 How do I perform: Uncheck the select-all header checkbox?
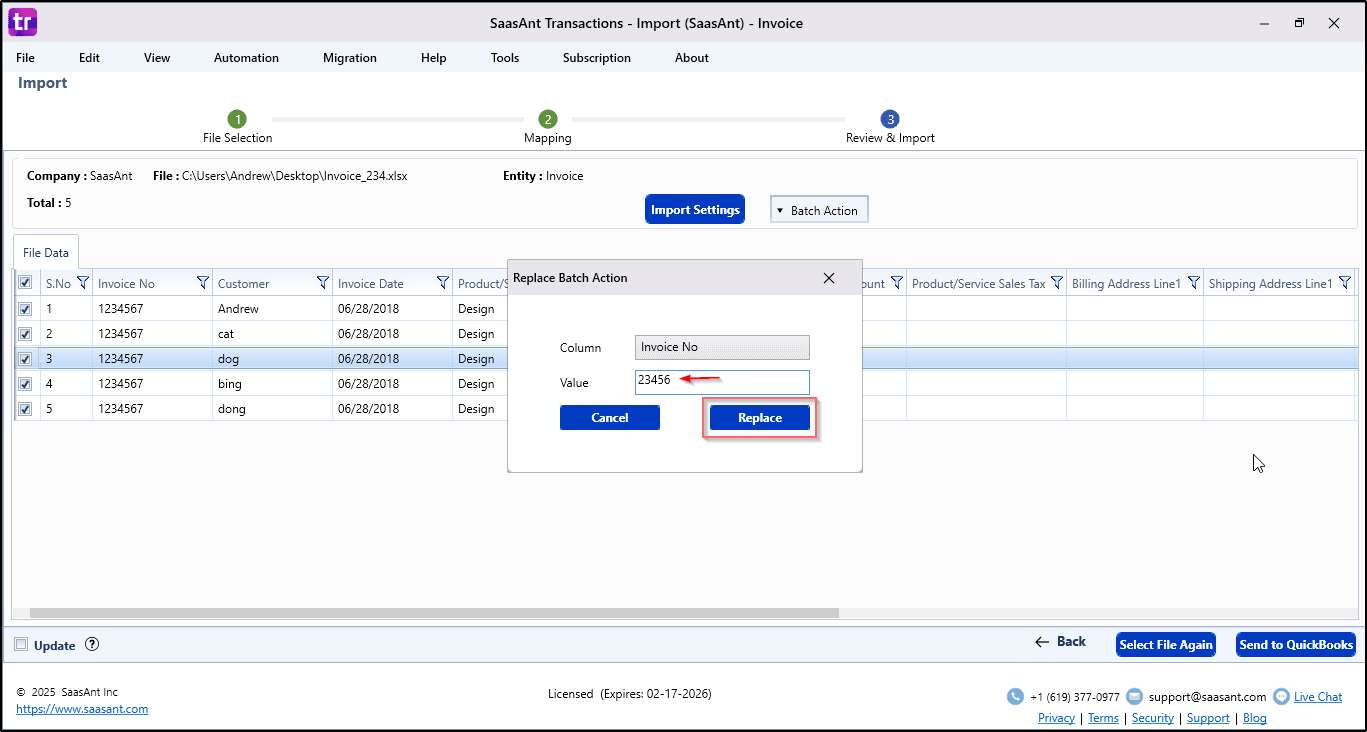coord(25,283)
